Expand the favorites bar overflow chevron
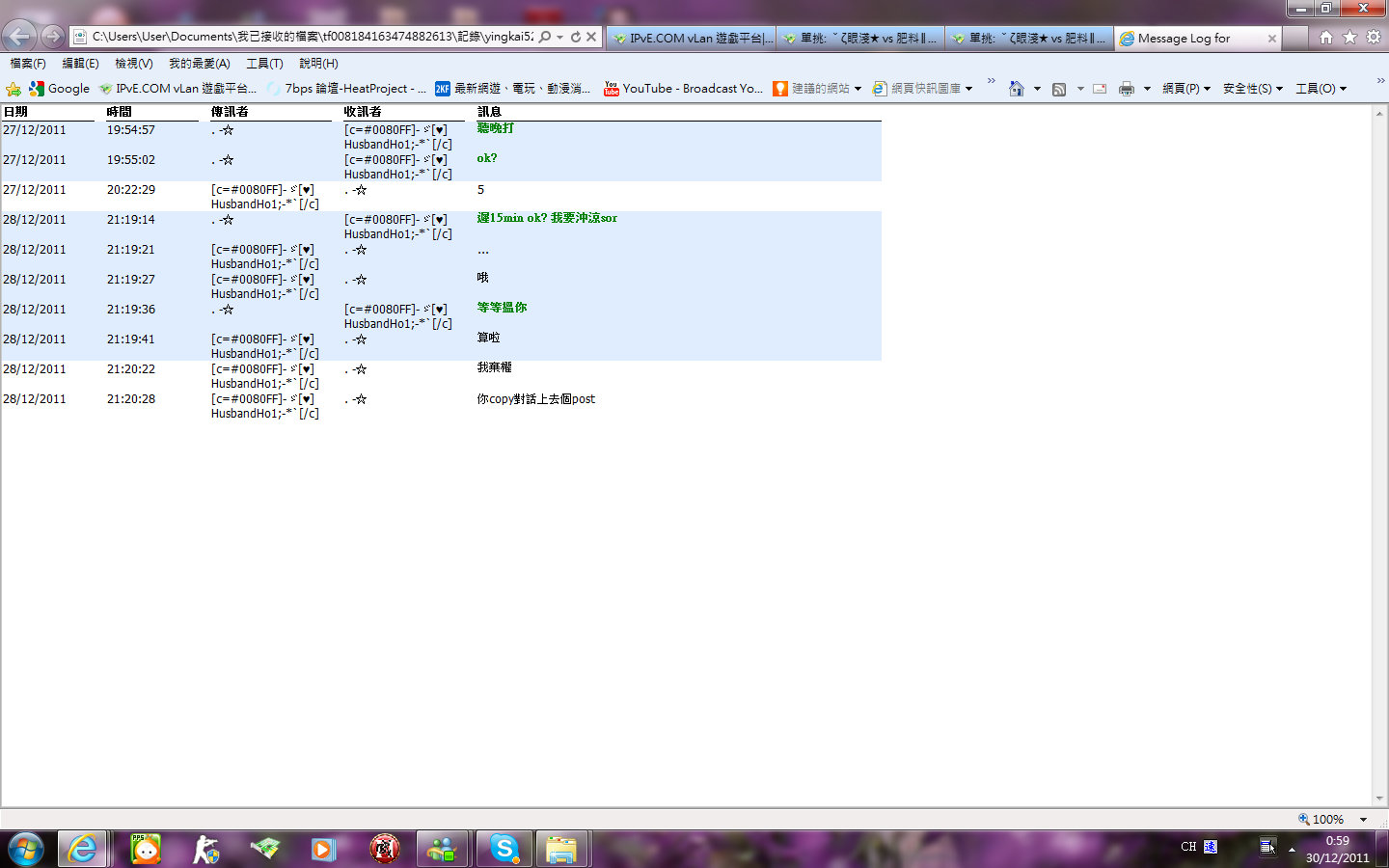The height and width of the screenshot is (868, 1389). point(991,81)
